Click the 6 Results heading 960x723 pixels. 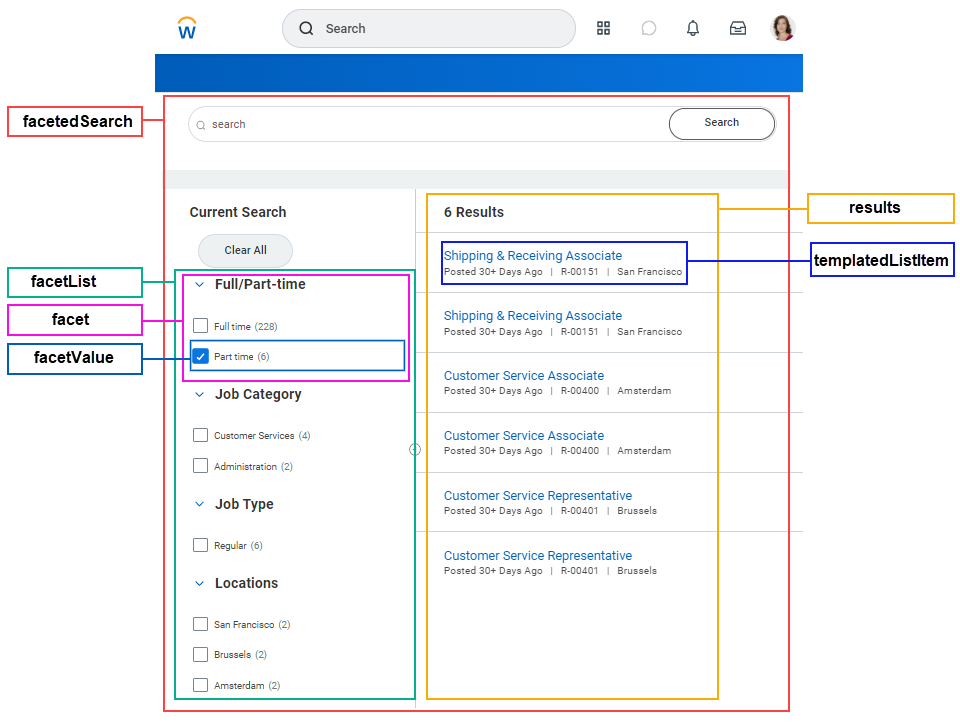474,212
